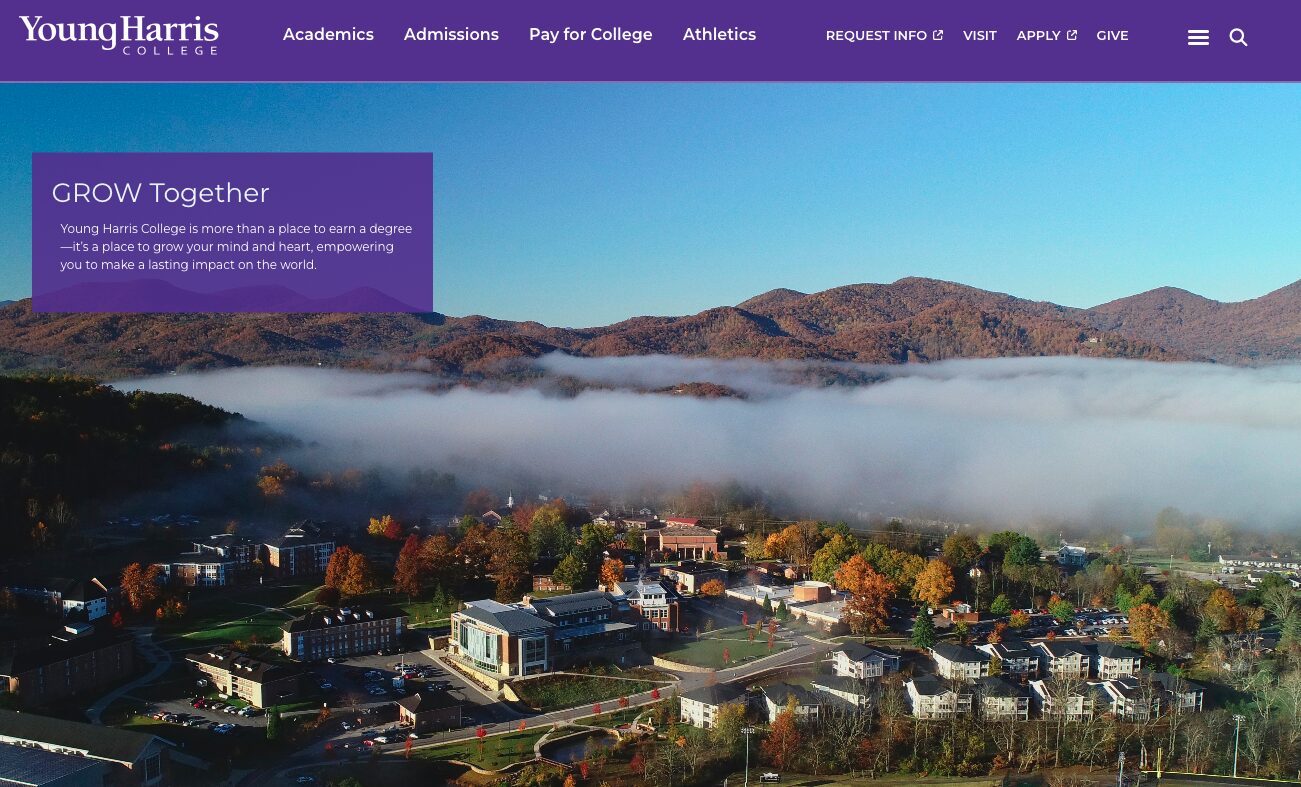Click the purple navigation header bar
This screenshot has width=1301, height=787.
point(650,40)
